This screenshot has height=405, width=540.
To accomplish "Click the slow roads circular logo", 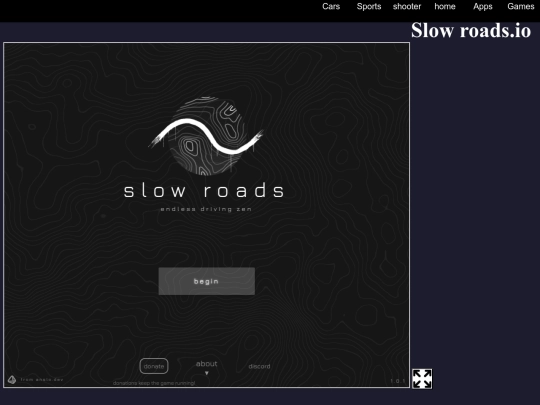I will [207, 136].
